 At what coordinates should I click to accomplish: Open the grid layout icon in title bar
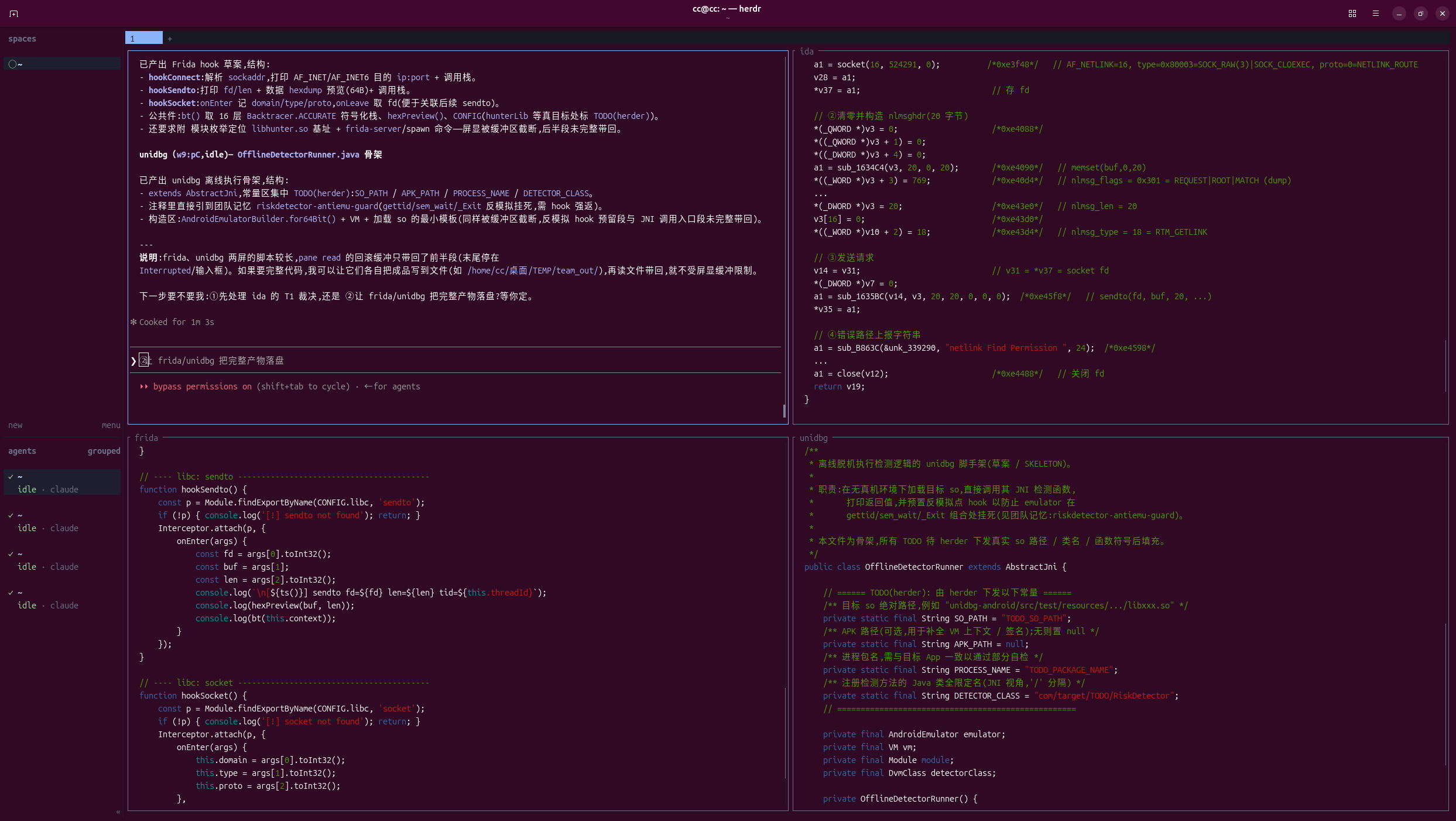(1352, 13)
